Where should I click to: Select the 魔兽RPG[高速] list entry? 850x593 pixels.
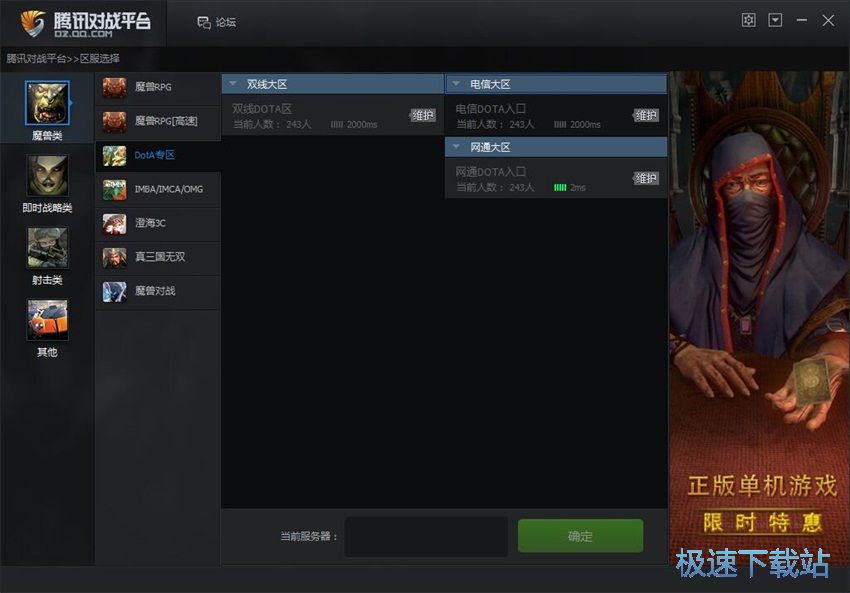click(158, 121)
